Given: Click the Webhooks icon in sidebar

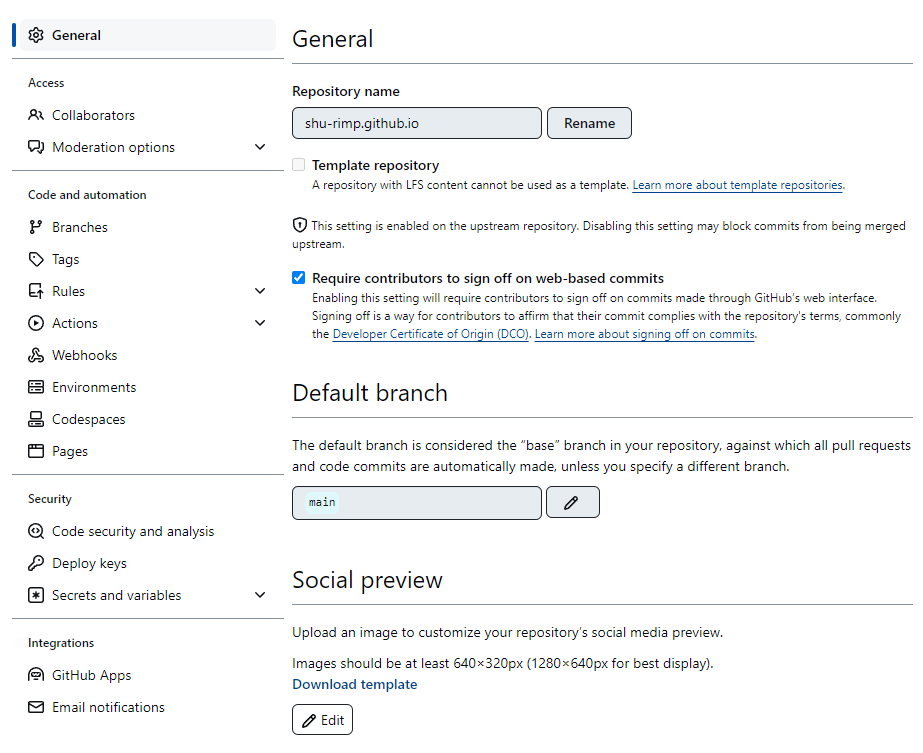Looking at the screenshot, I should pyautogui.click(x=36, y=355).
